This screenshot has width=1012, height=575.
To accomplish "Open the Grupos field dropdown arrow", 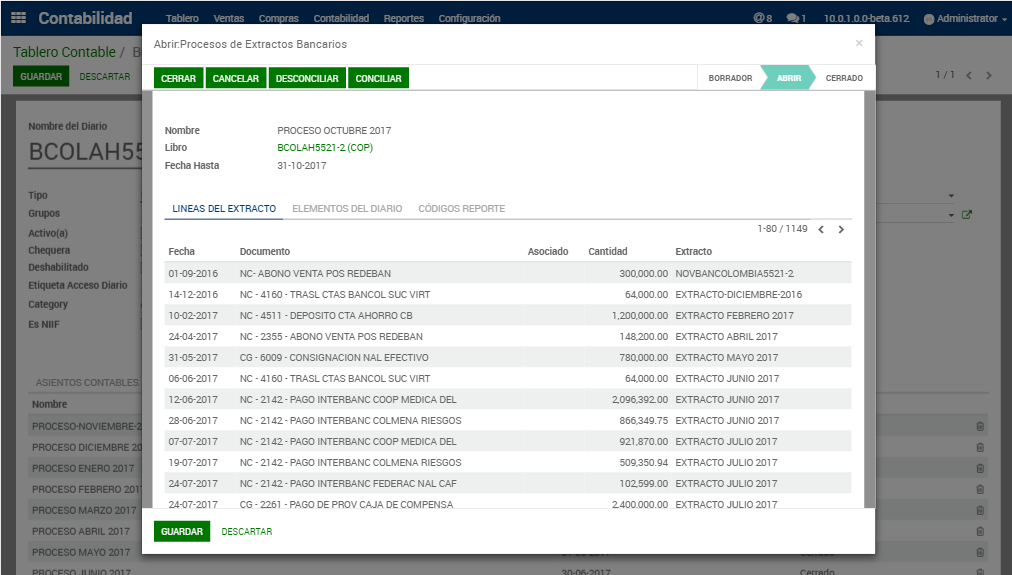I will click(x=951, y=214).
